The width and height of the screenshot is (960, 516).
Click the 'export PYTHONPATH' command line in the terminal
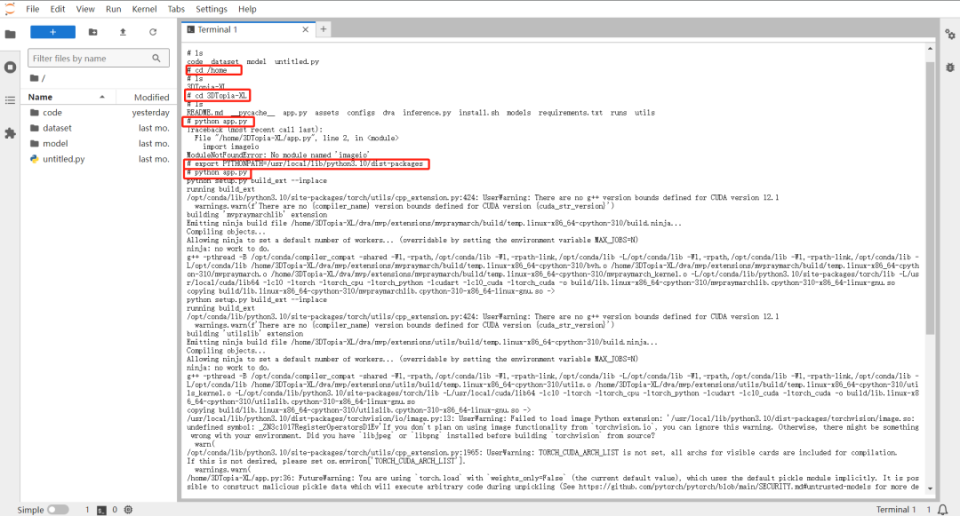[307, 164]
